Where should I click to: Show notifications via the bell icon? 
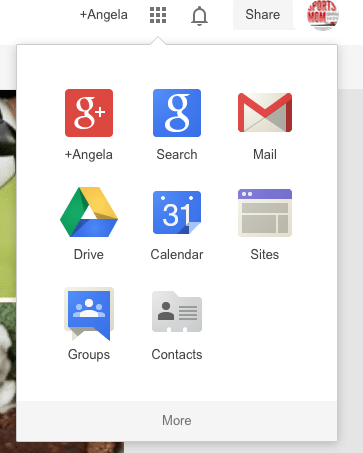pyautogui.click(x=199, y=16)
